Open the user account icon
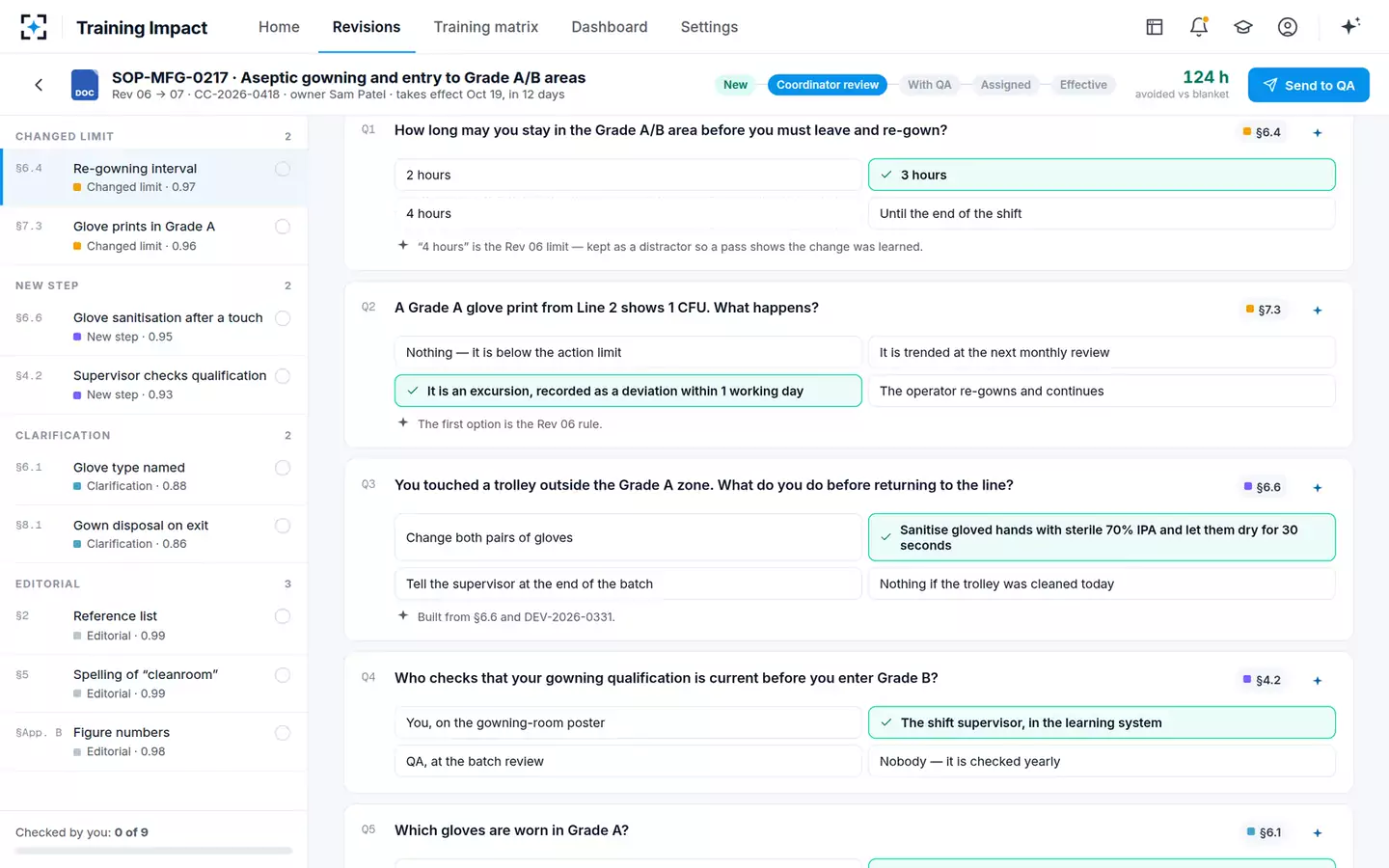The width and height of the screenshot is (1389, 868). click(1288, 27)
